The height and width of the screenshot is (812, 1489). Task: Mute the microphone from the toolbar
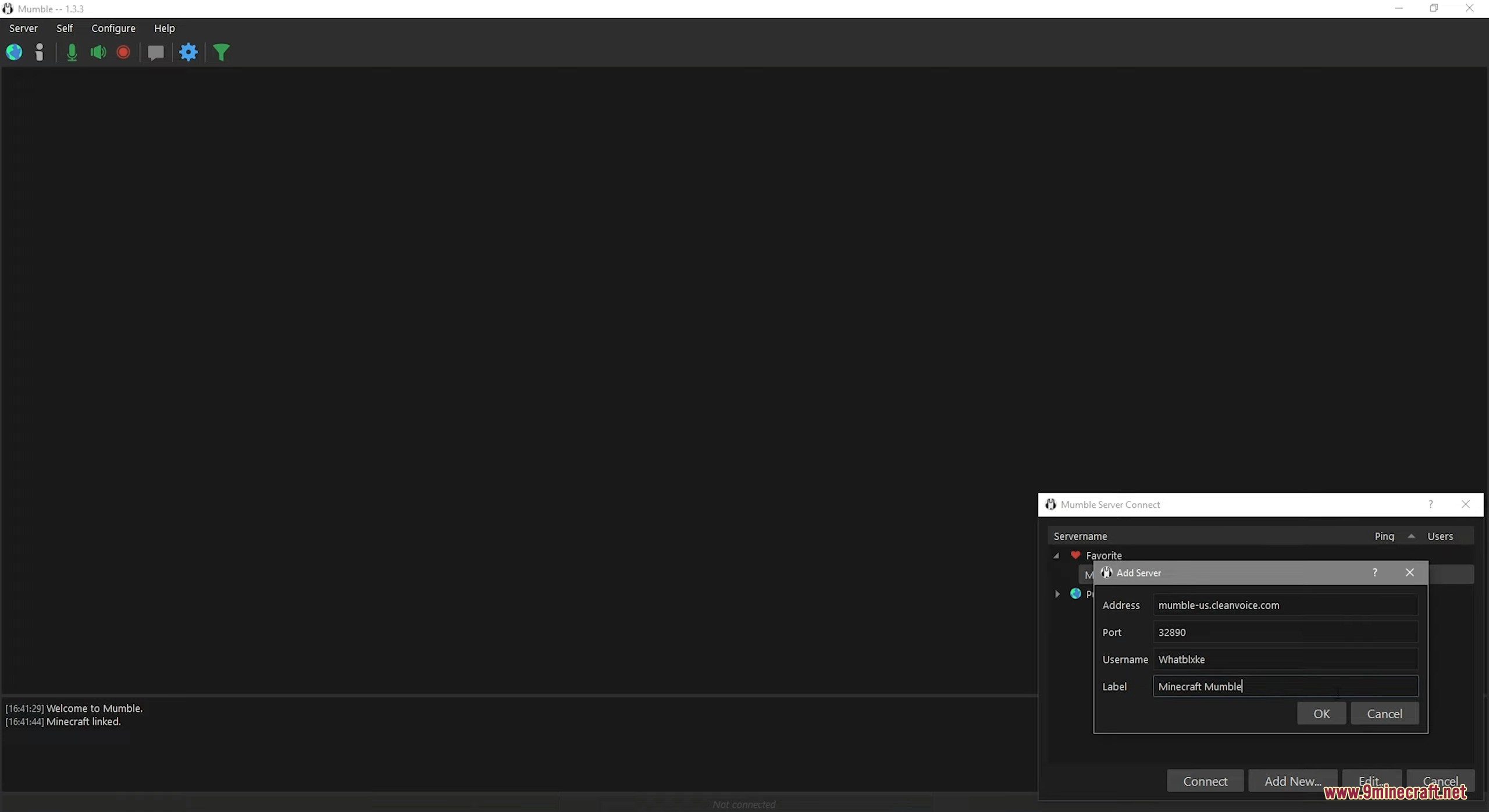coord(72,52)
